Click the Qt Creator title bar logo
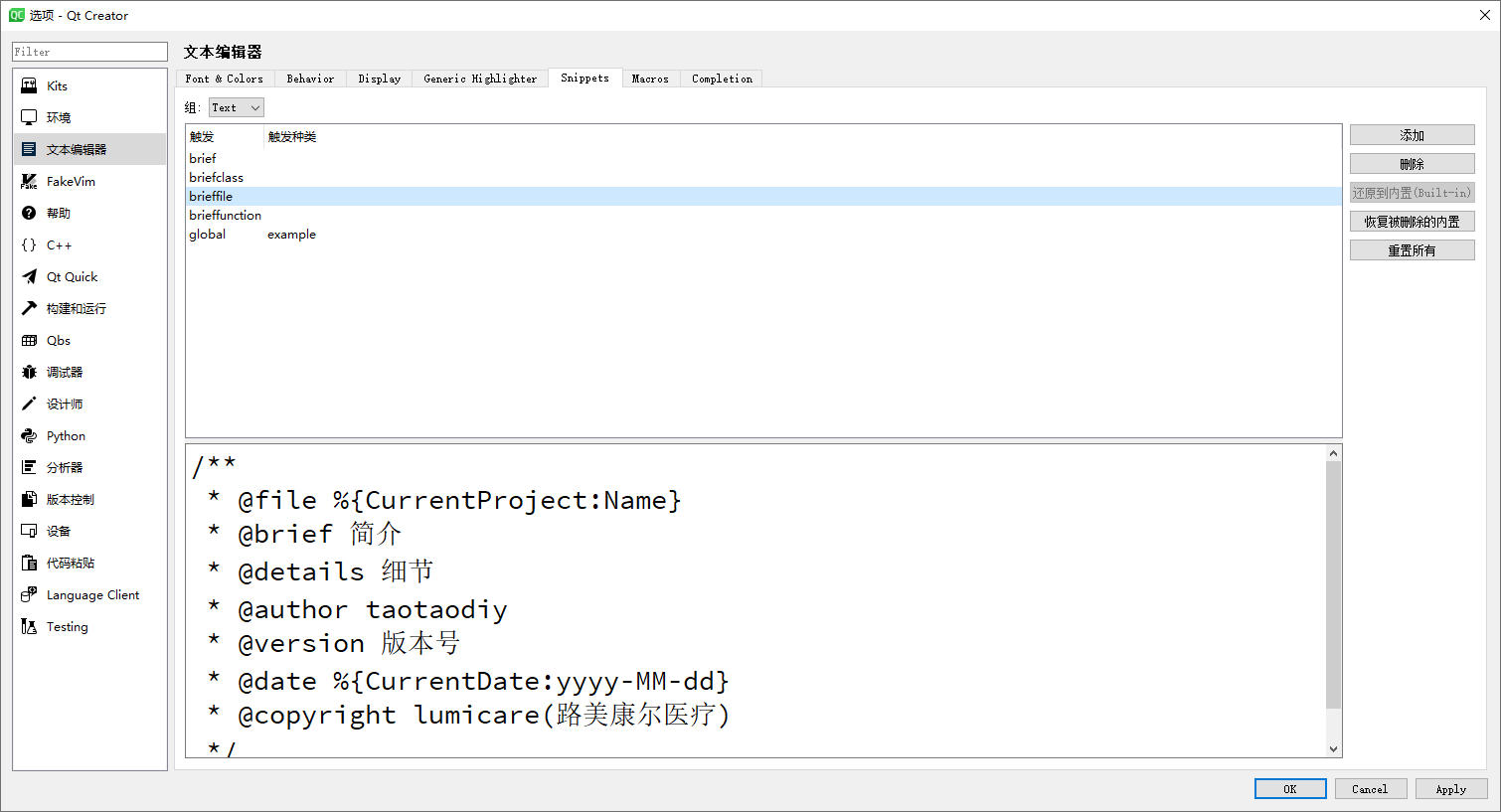 coord(17,15)
